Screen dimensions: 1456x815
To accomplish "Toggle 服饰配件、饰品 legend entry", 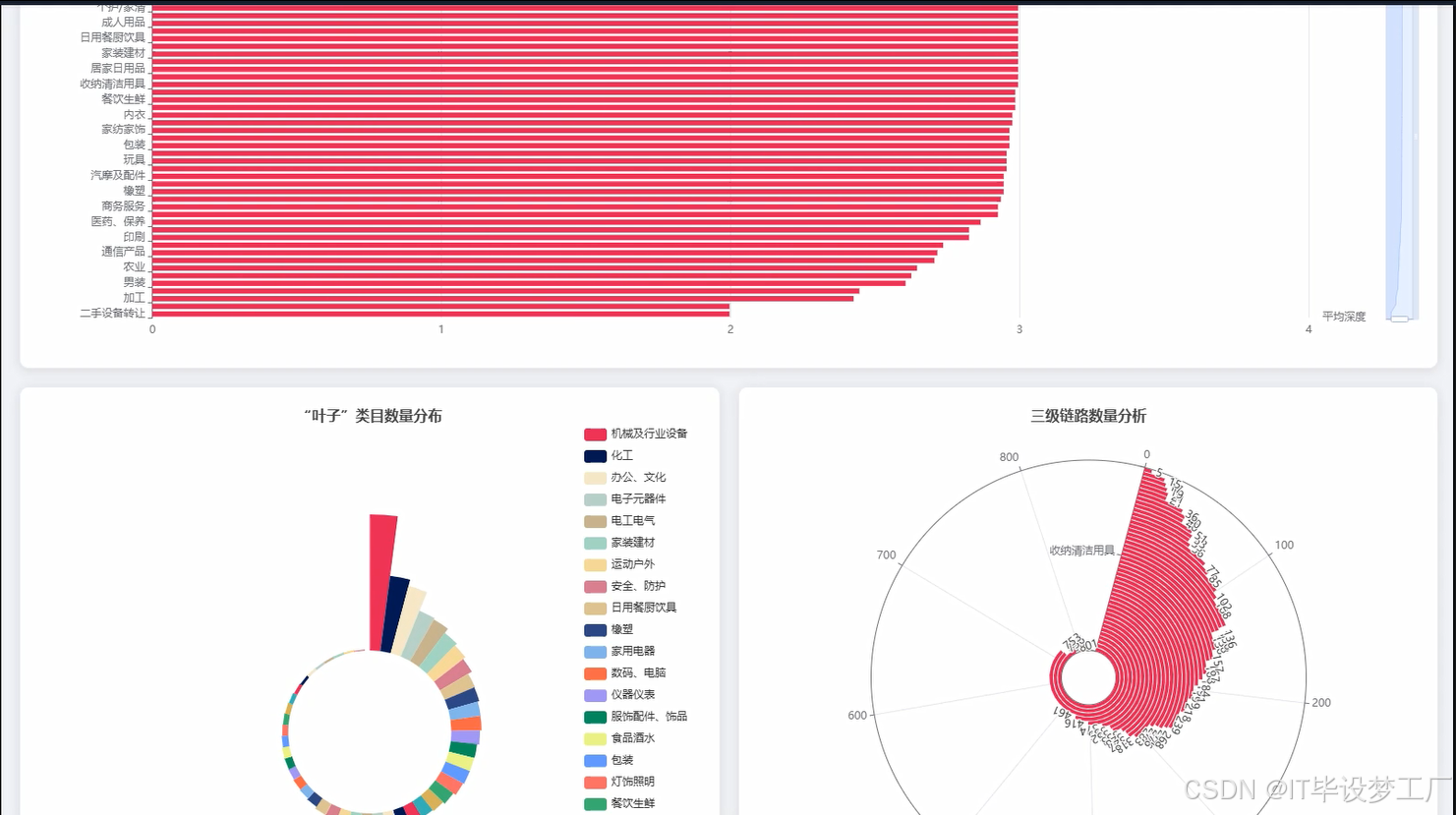I will [636, 717].
